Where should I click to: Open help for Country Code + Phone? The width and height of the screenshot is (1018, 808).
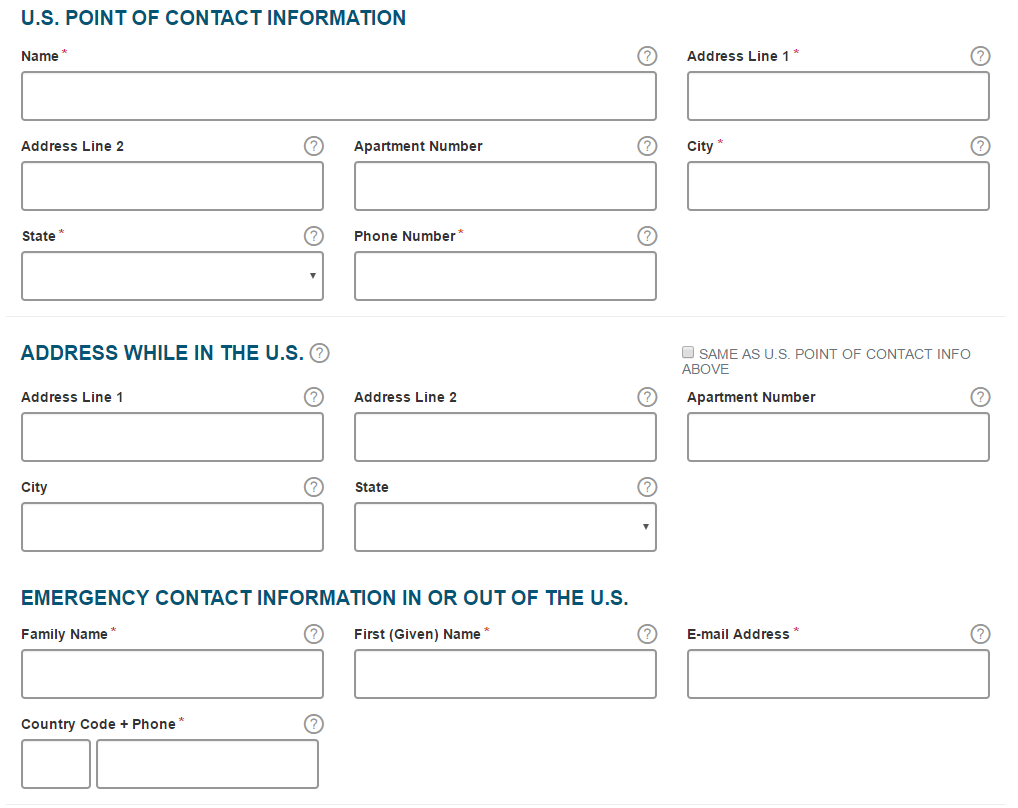314,724
